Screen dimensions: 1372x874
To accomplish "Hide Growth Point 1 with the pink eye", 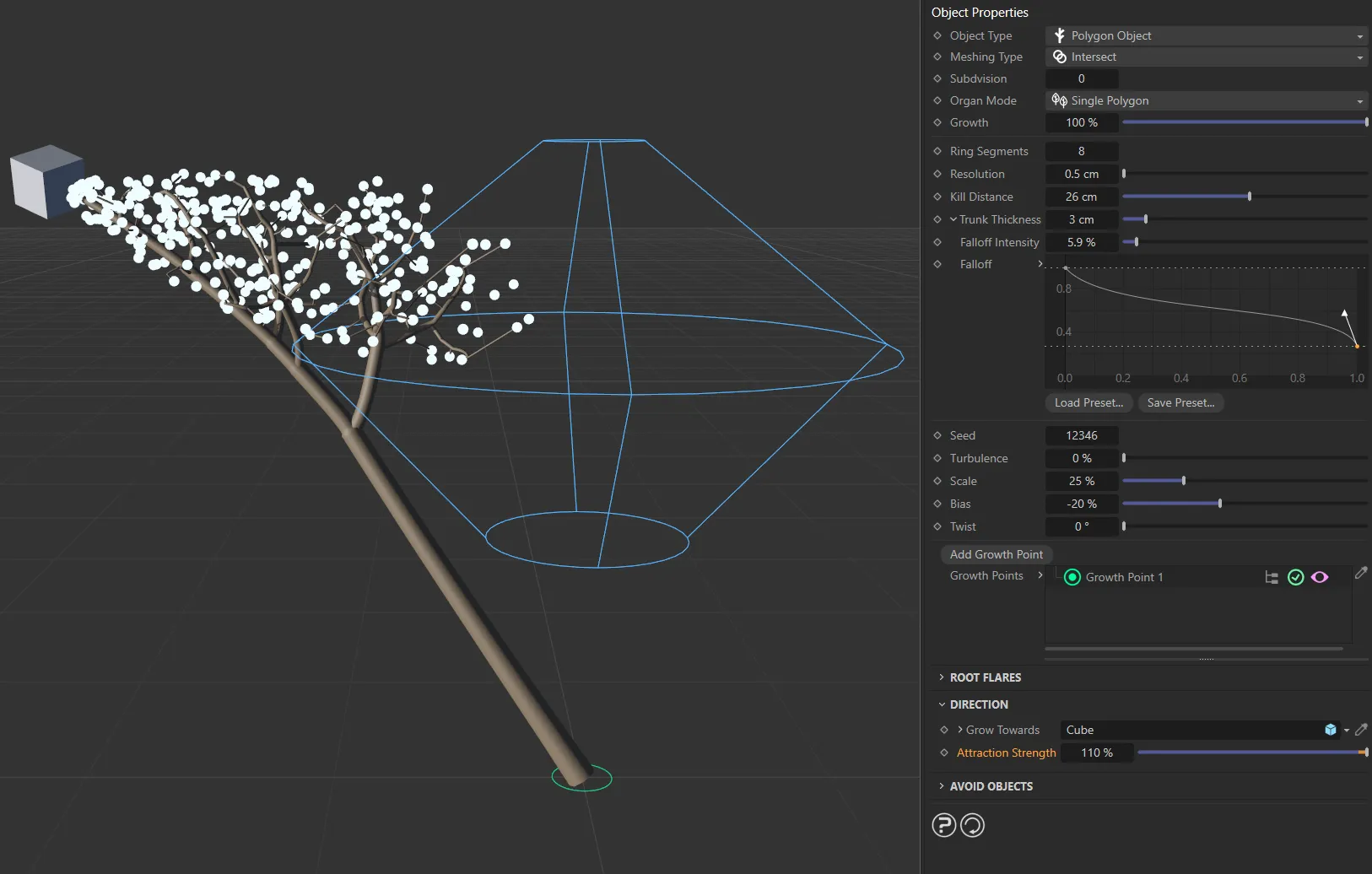I will coord(1320,577).
